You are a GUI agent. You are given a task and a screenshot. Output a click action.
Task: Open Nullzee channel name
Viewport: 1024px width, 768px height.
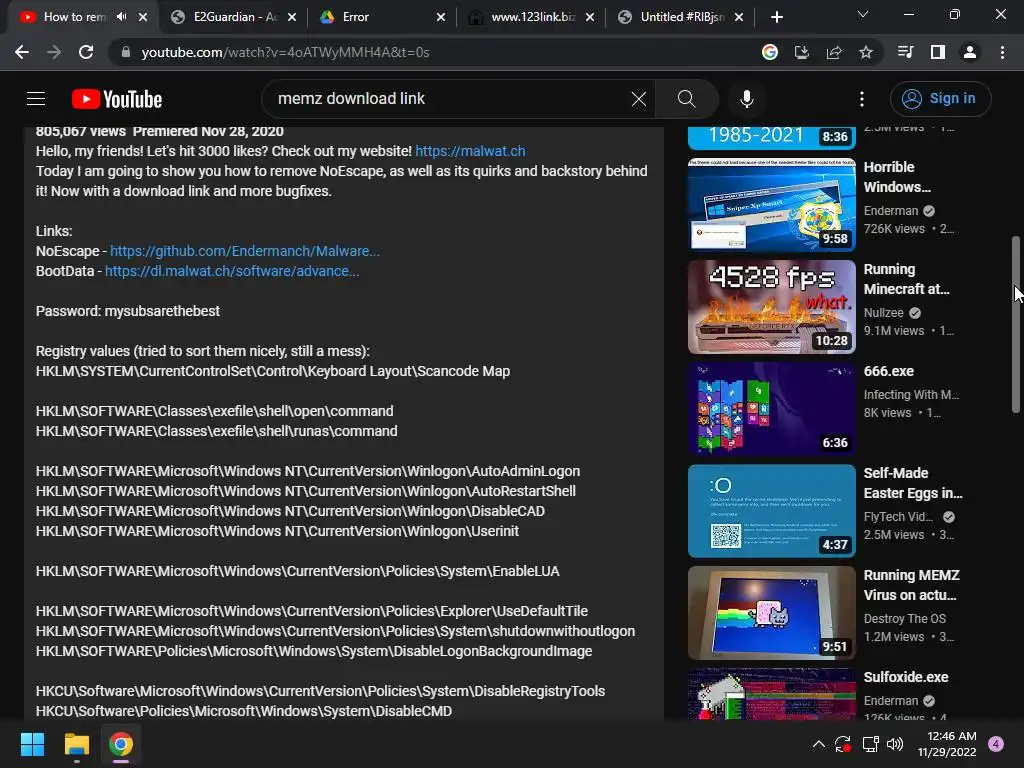(884, 313)
